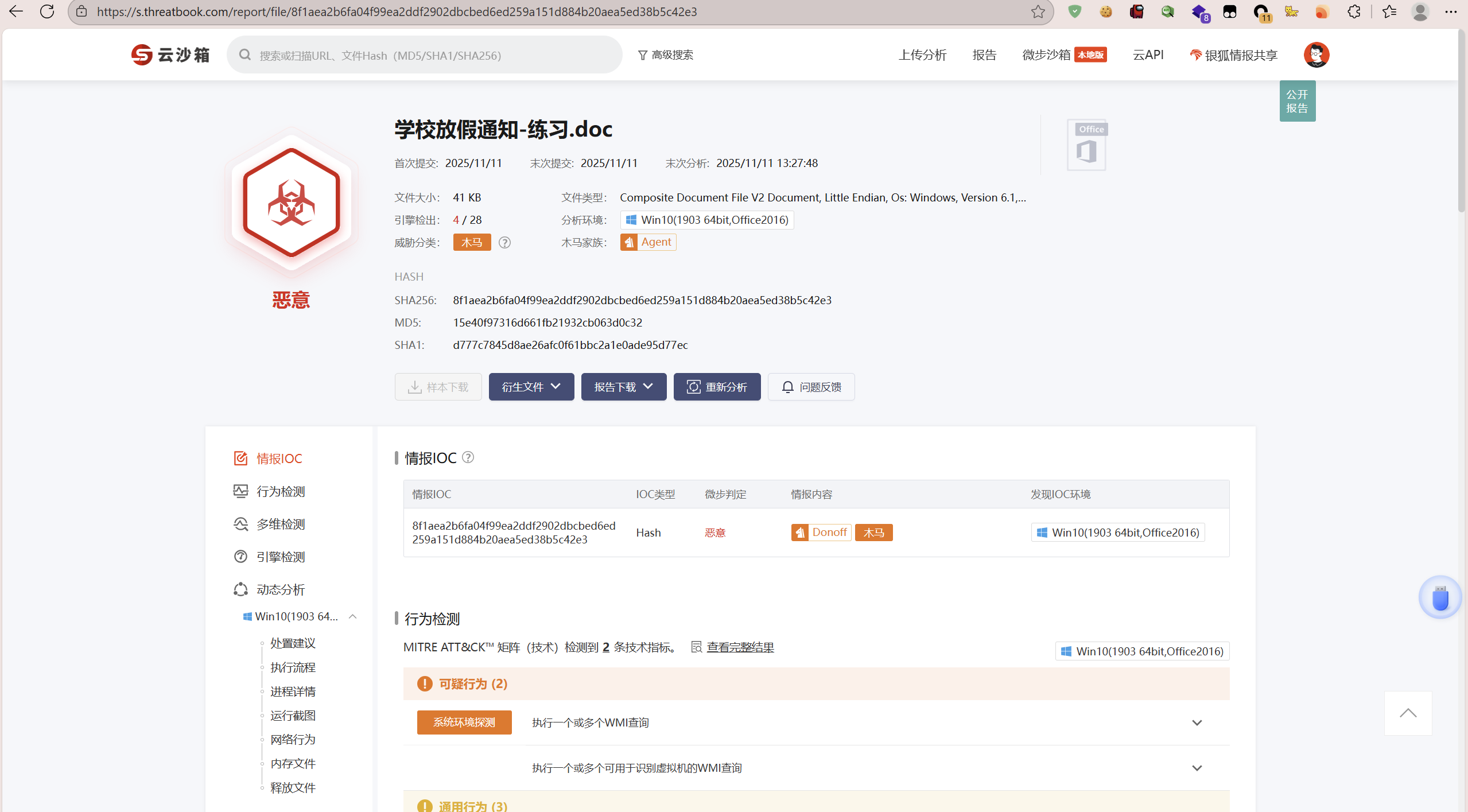The height and width of the screenshot is (812, 1468).
Task: Go to 运行截图 sidebar item
Action: coord(293,715)
